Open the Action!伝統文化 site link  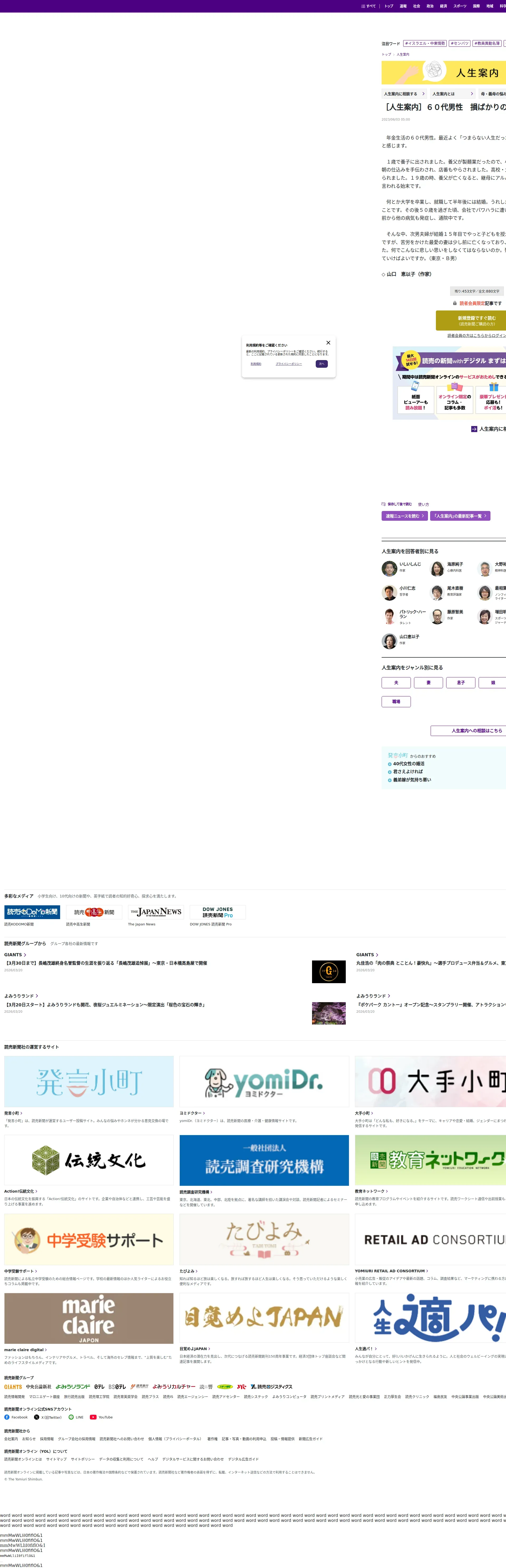click(x=21, y=1191)
